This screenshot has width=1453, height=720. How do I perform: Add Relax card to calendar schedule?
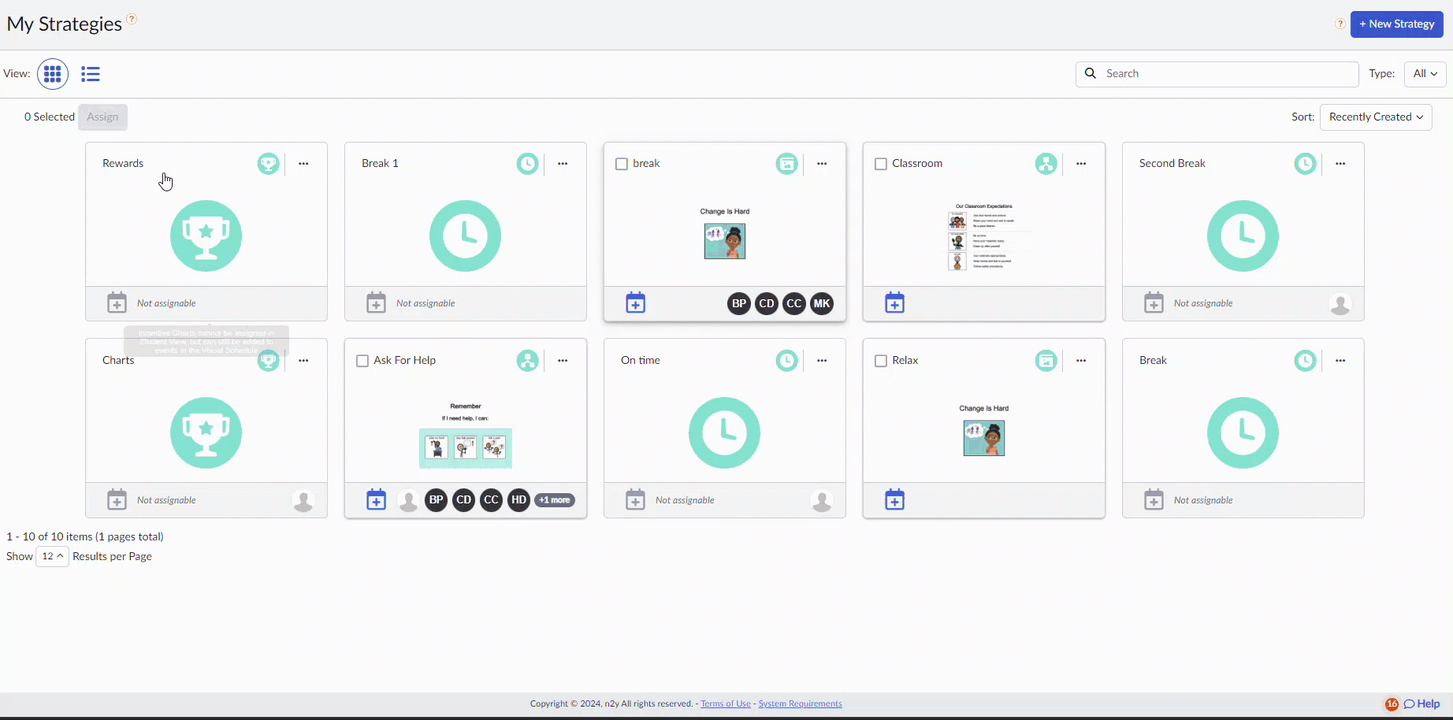pyautogui.click(x=895, y=500)
